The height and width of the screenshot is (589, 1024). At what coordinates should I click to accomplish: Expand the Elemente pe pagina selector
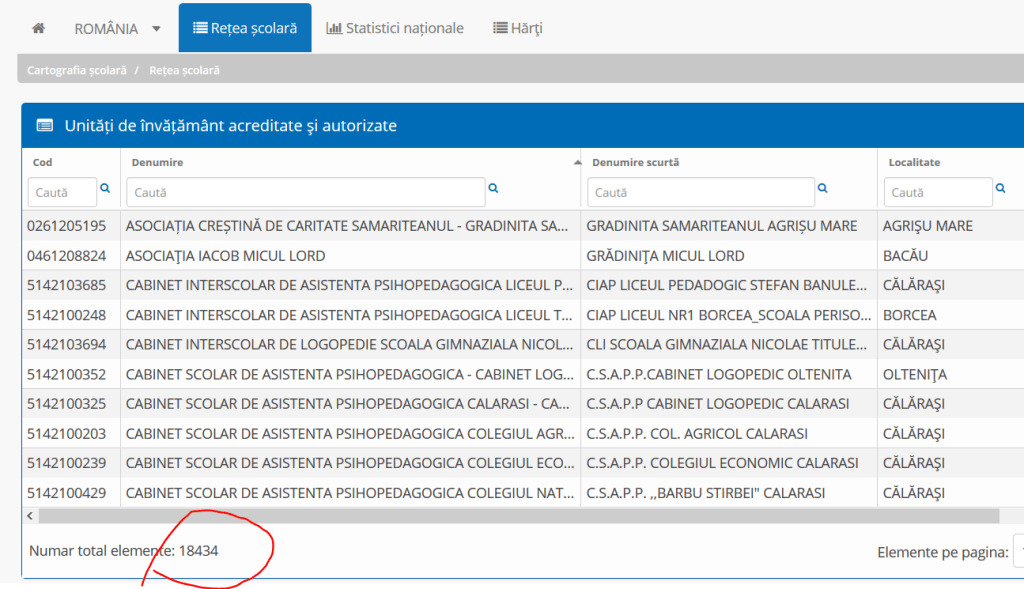click(x=1018, y=551)
